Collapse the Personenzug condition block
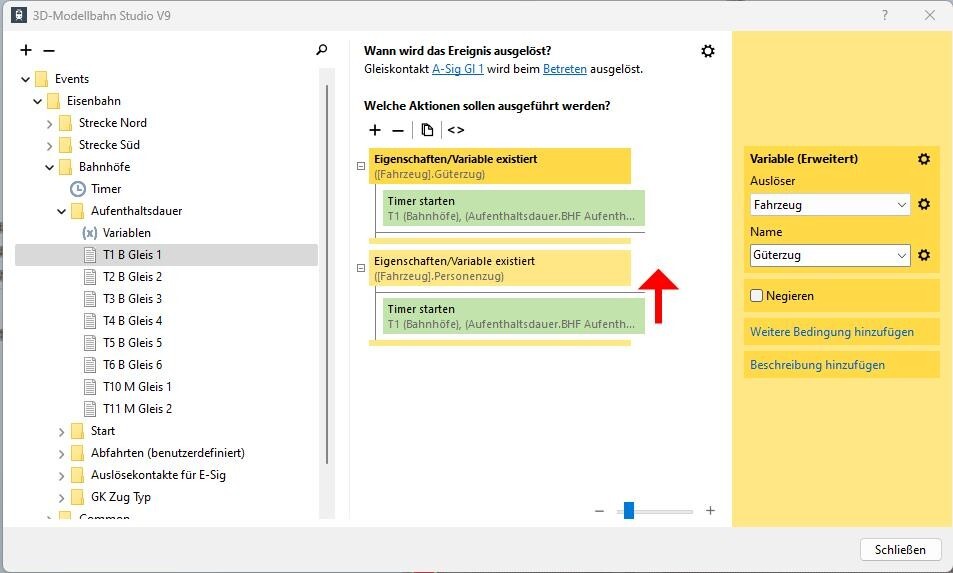The width and height of the screenshot is (953, 573). (360, 268)
